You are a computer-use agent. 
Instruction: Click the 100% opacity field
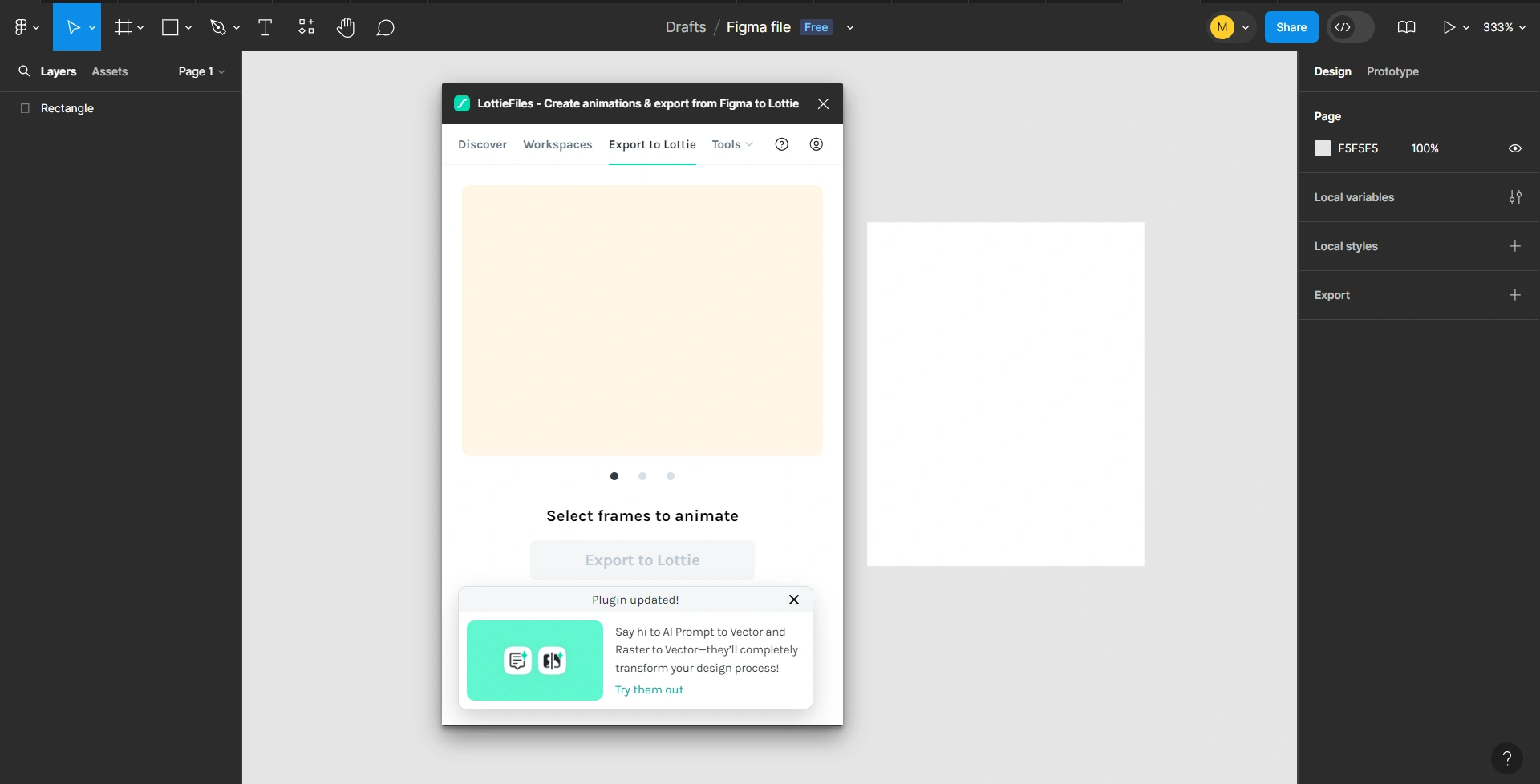point(1424,148)
